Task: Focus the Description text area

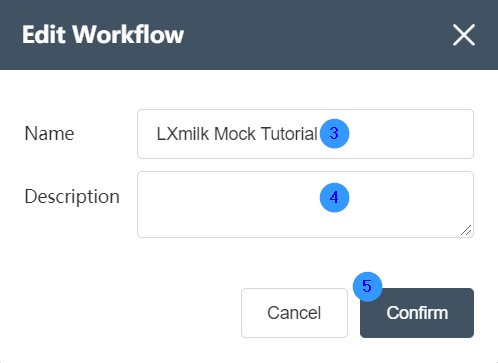Action: [x=305, y=204]
